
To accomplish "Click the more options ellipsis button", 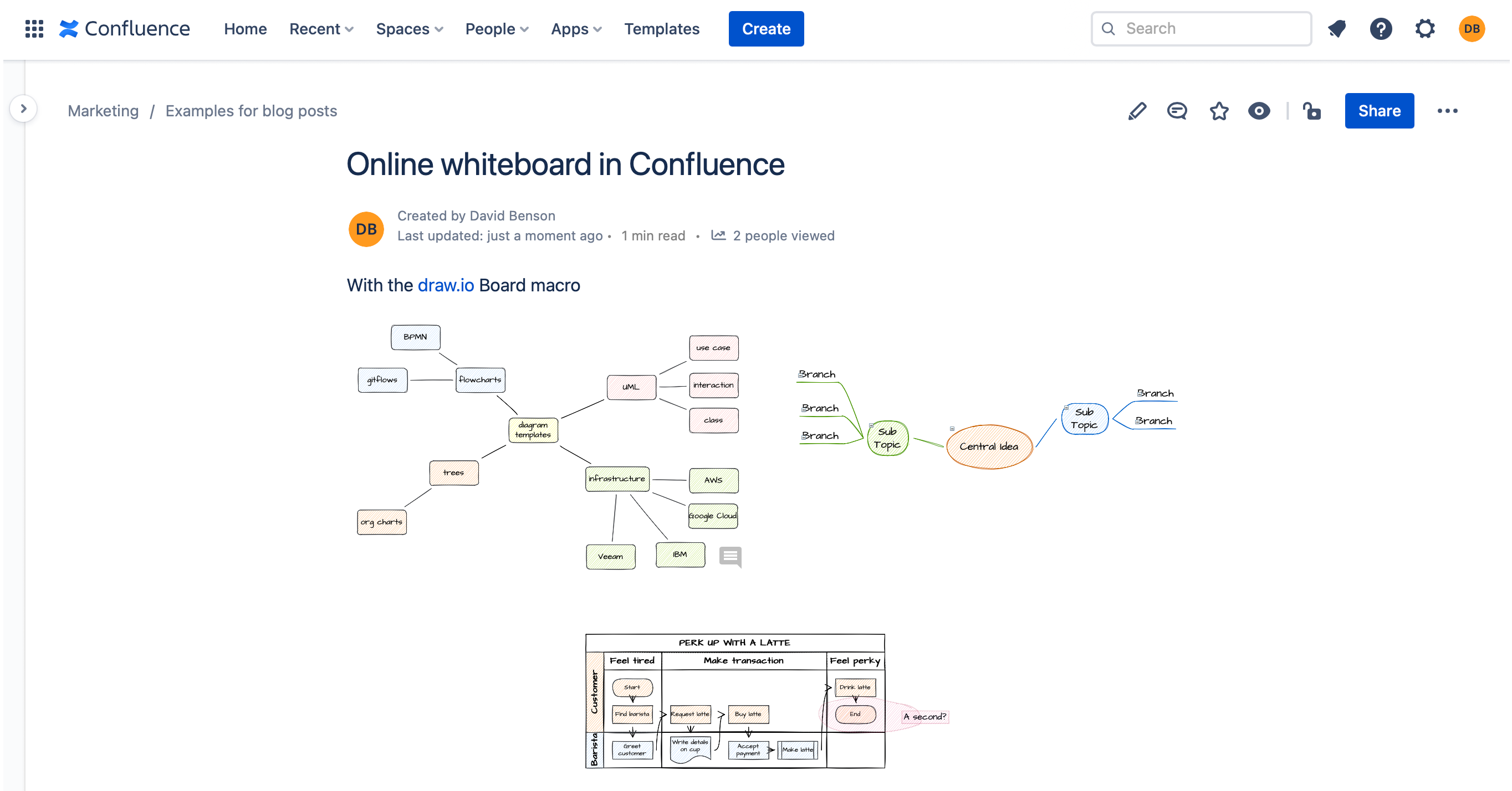I will 1447,111.
